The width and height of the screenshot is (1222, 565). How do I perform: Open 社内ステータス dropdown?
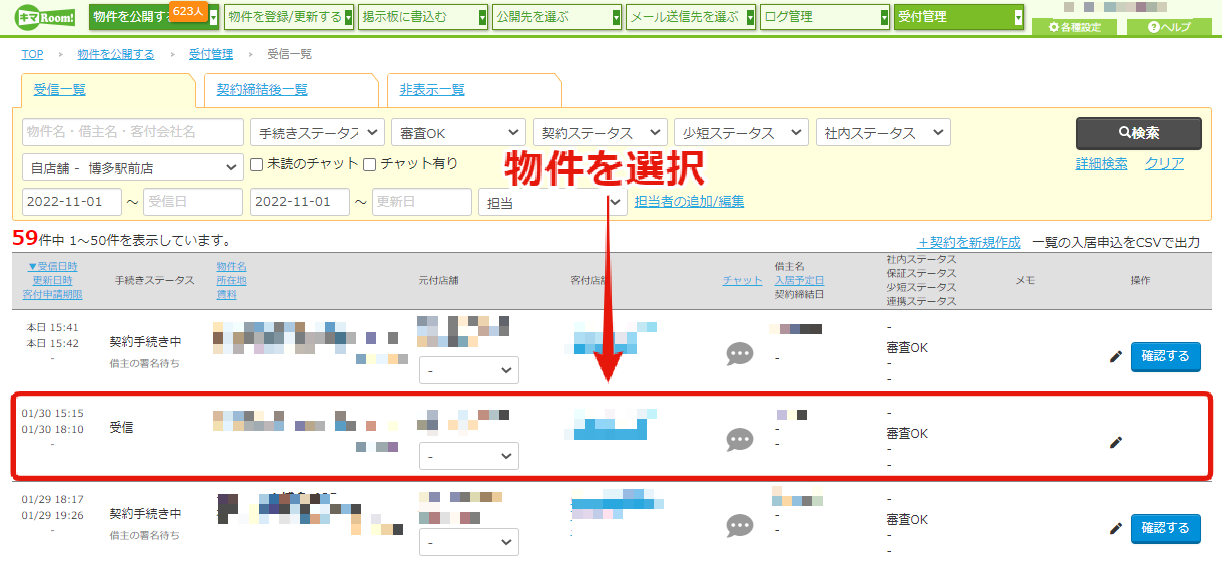tap(883, 133)
